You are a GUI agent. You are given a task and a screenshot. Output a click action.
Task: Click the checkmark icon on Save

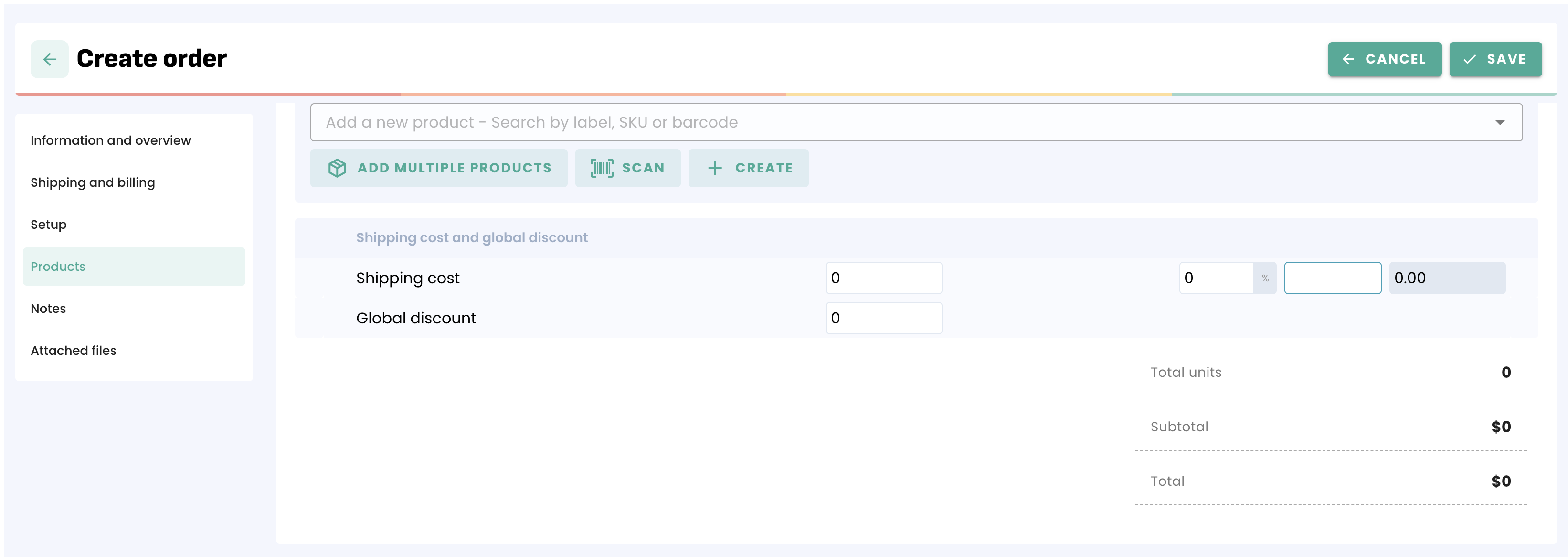pos(1469,59)
